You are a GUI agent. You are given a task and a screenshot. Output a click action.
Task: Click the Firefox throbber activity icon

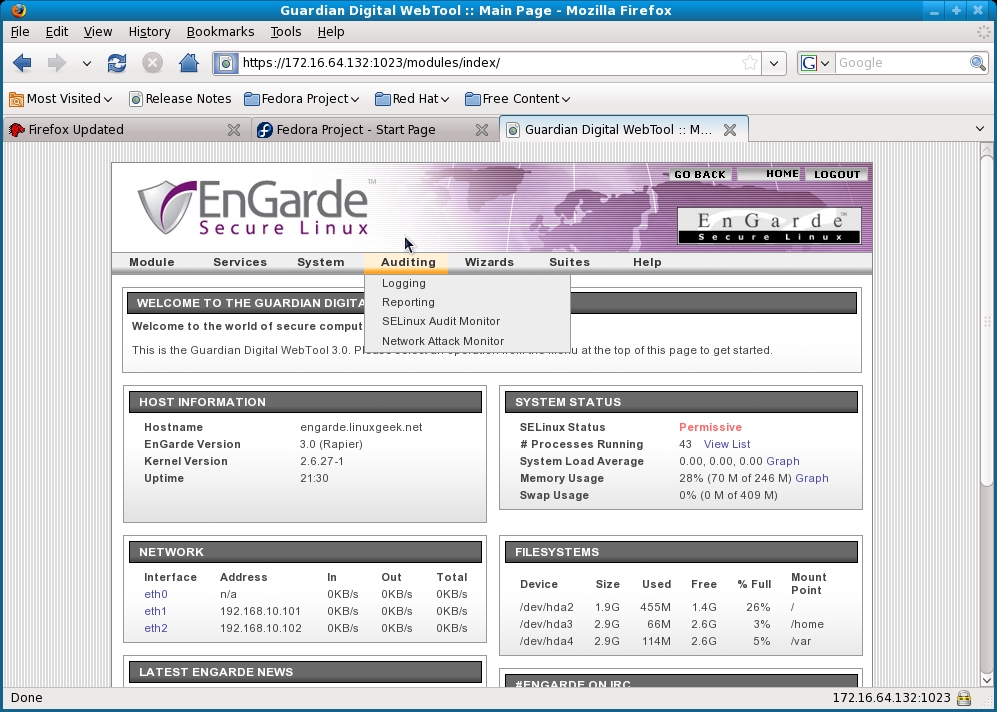[983, 32]
